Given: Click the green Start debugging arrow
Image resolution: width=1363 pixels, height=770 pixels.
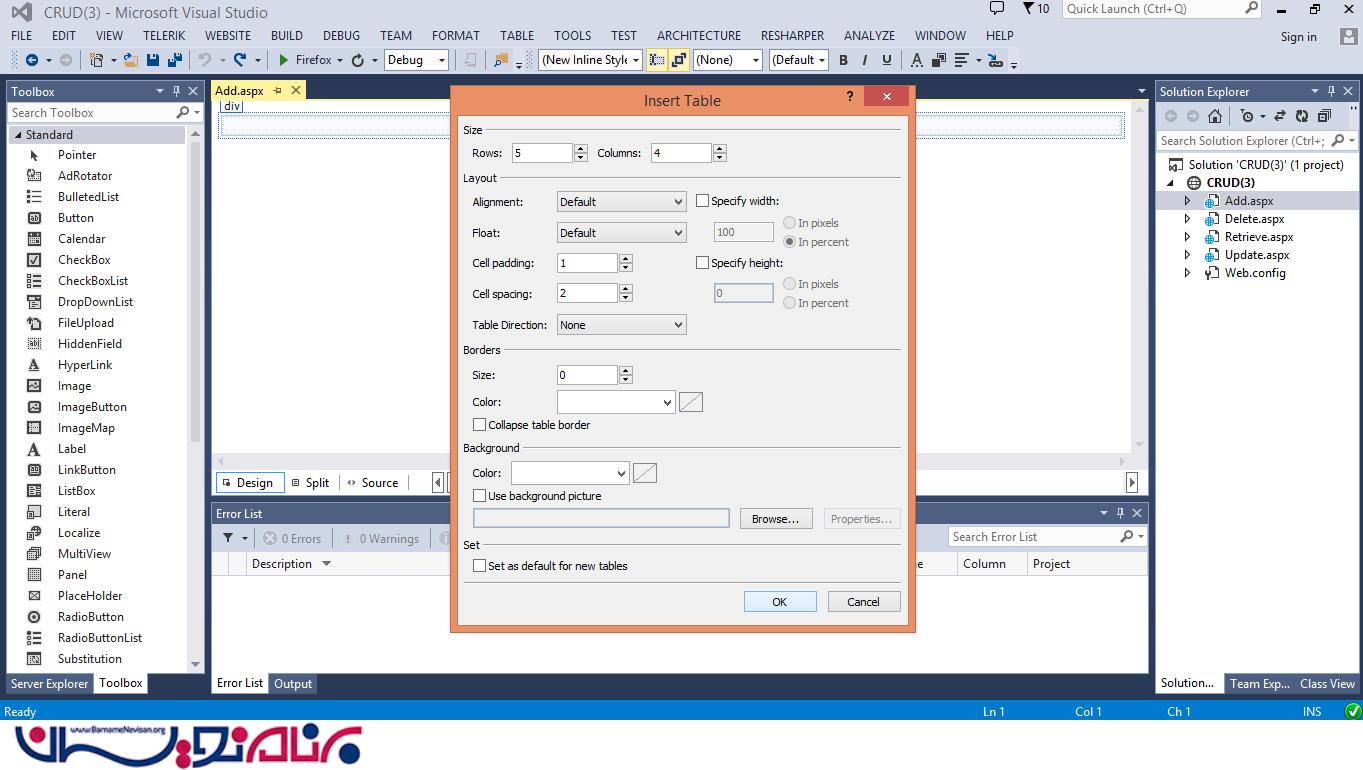Looking at the screenshot, I should pyautogui.click(x=284, y=60).
